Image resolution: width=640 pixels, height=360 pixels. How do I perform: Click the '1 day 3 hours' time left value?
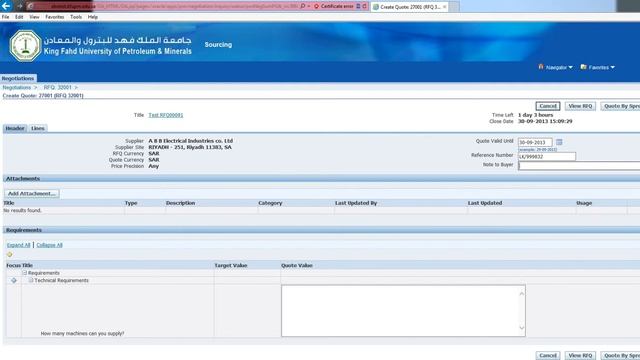pos(536,115)
